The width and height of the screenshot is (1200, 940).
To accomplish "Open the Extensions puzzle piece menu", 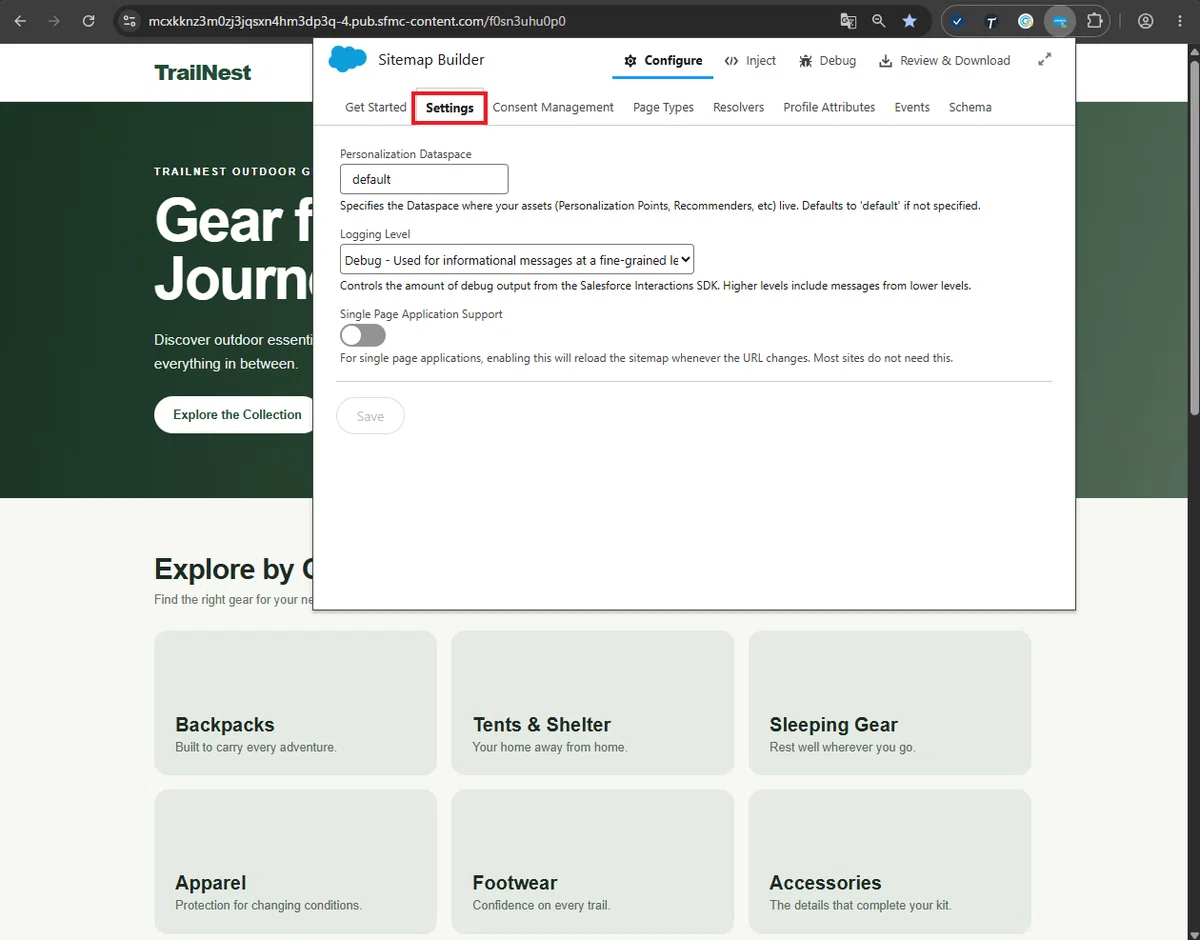I will [1095, 21].
